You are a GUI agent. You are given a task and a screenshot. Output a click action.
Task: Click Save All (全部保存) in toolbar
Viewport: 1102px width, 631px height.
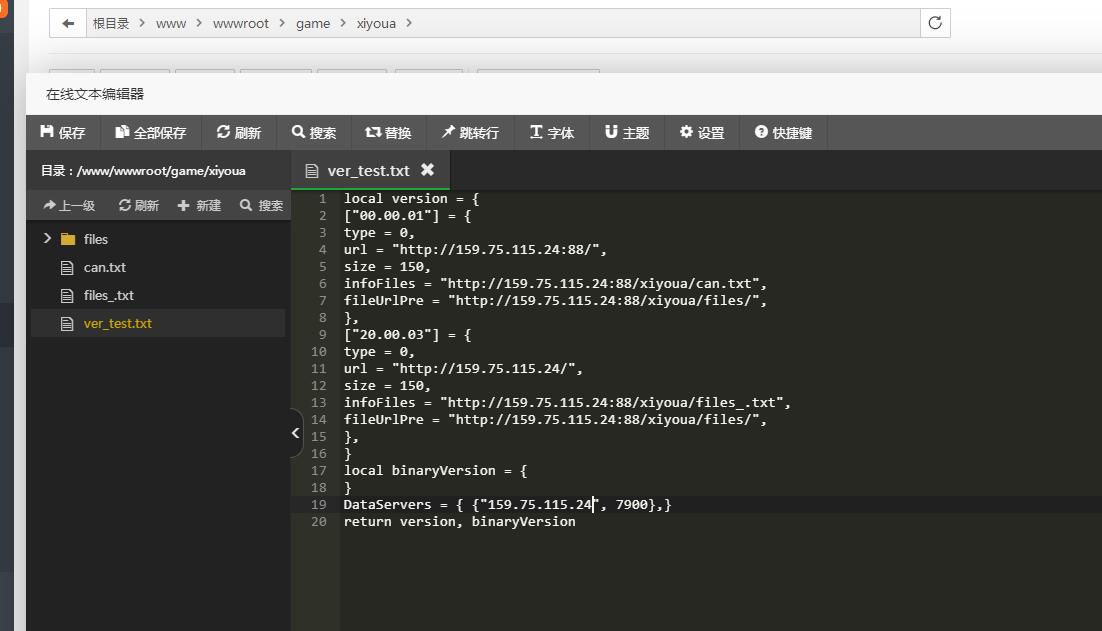coord(151,132)
